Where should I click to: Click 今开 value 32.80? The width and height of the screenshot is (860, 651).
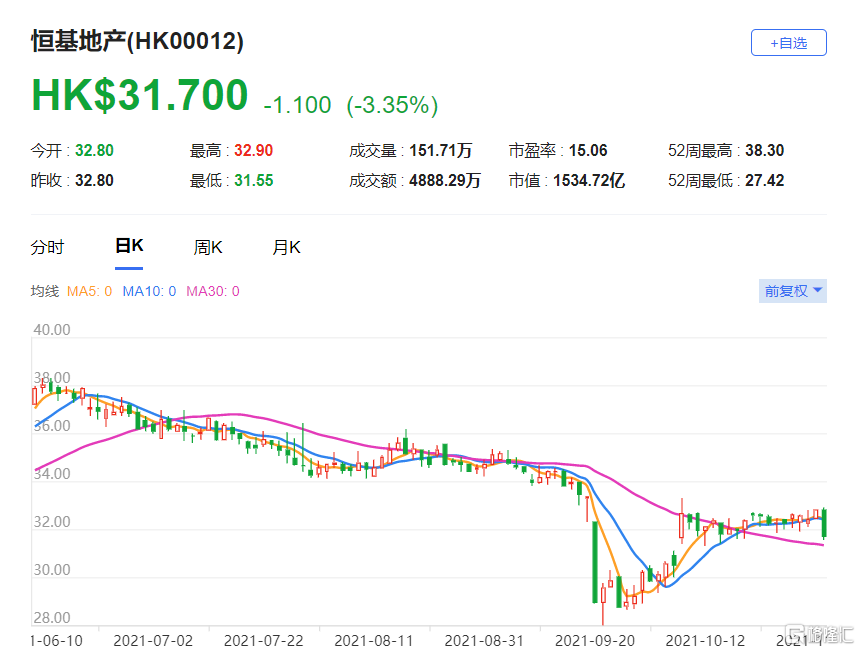[x=94, y=150]
